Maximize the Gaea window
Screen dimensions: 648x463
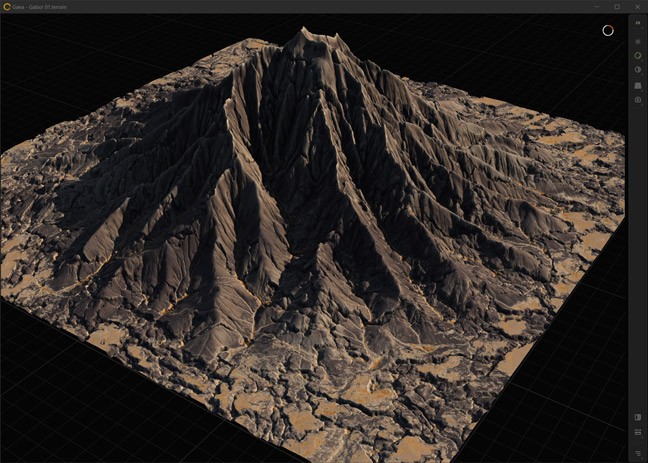tap(616, 6)
